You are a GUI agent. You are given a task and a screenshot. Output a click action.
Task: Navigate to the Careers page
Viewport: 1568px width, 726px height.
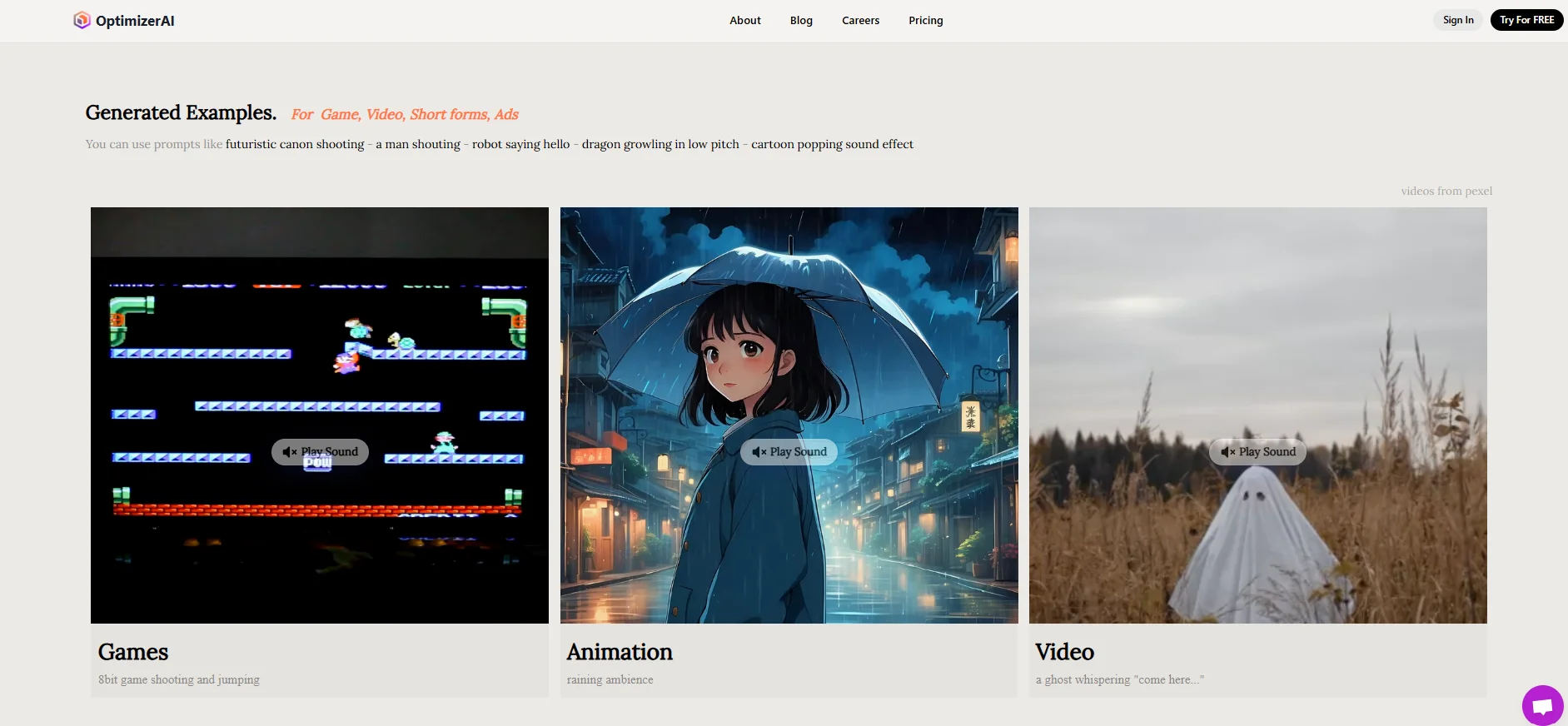(860, 20)
